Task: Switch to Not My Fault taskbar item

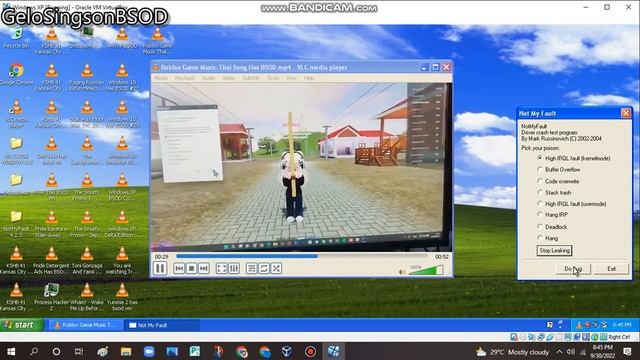Action: (162, 325)
